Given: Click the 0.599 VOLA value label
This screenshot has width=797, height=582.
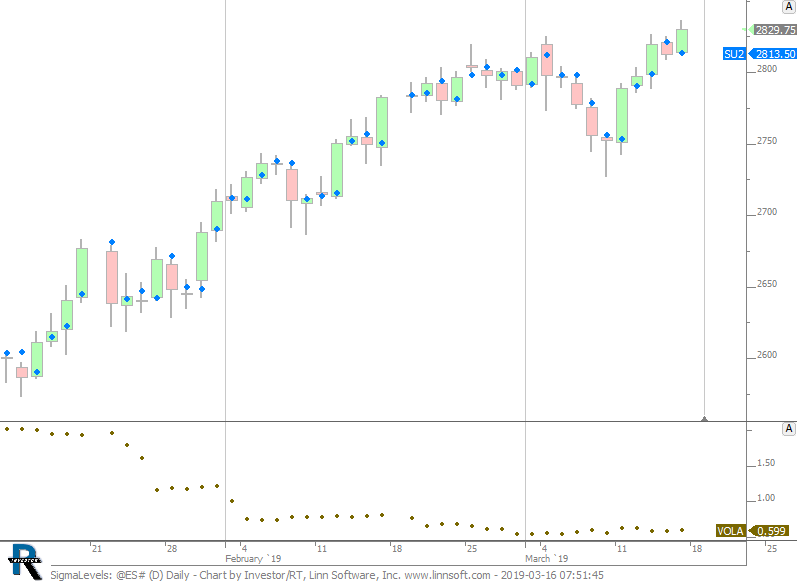Looking at the screenshot, I should (771, 531).
